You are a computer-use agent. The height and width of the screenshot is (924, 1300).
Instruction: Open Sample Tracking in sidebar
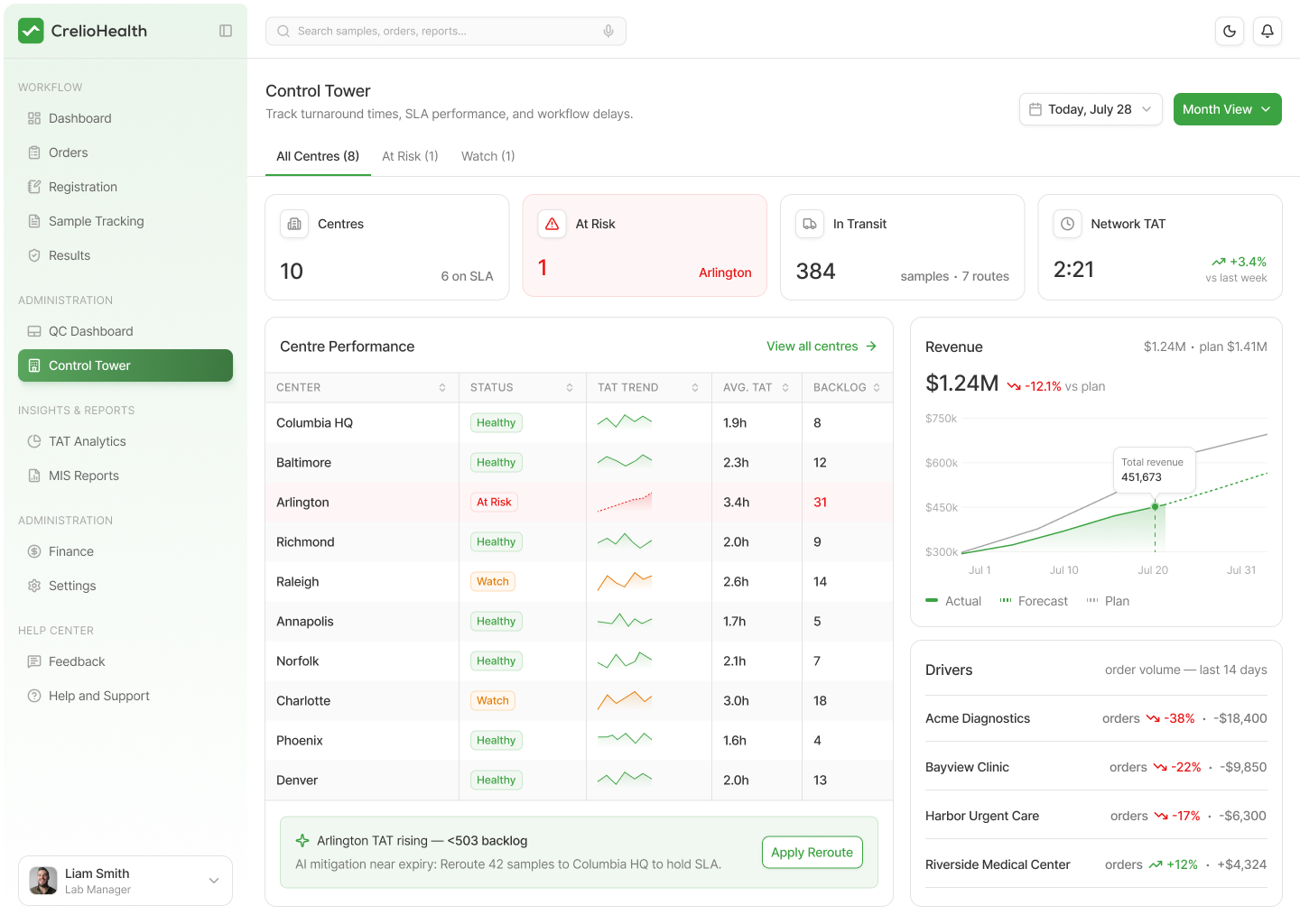coord(125,221)
